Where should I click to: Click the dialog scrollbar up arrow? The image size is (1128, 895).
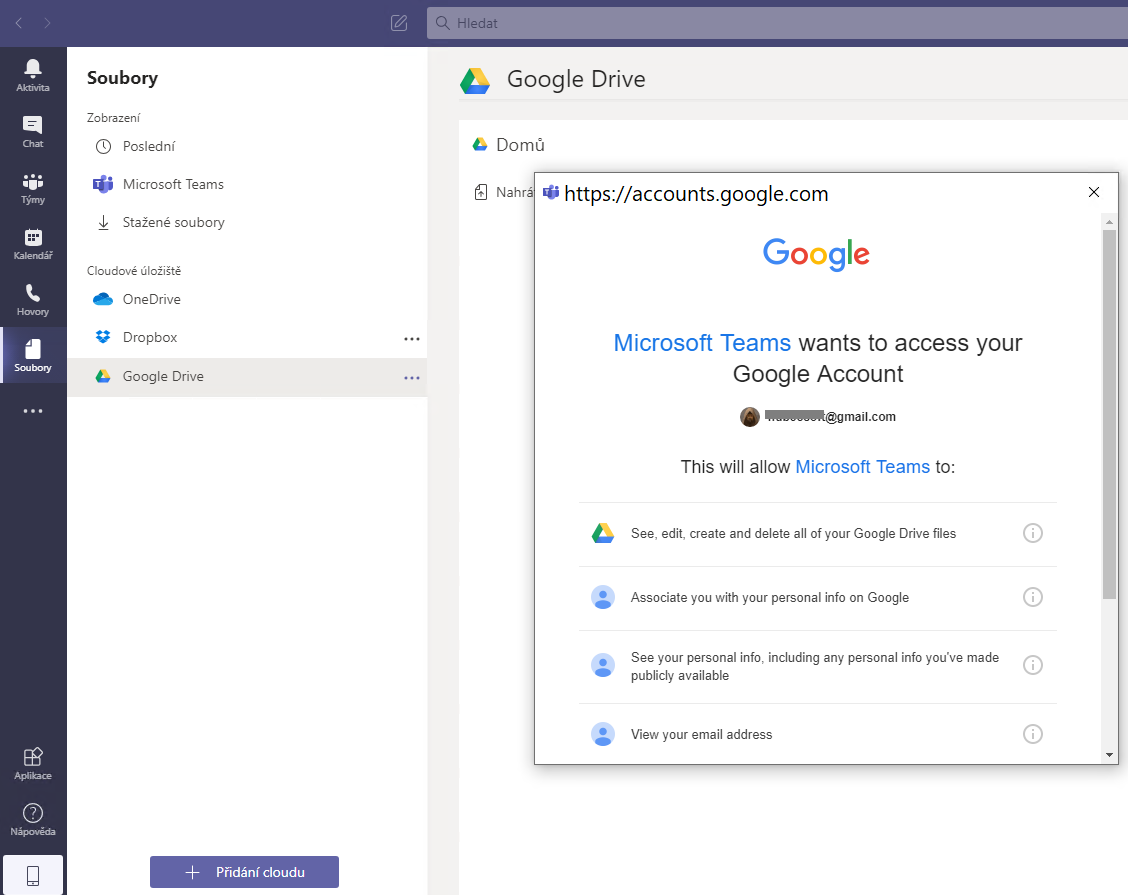pyautogui.click(x=1109, y=222)
